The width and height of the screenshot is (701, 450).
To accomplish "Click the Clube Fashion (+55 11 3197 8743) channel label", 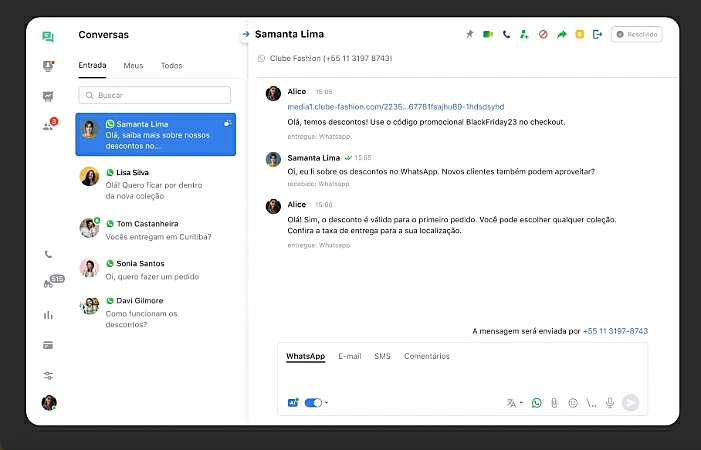I will [331, 58].
